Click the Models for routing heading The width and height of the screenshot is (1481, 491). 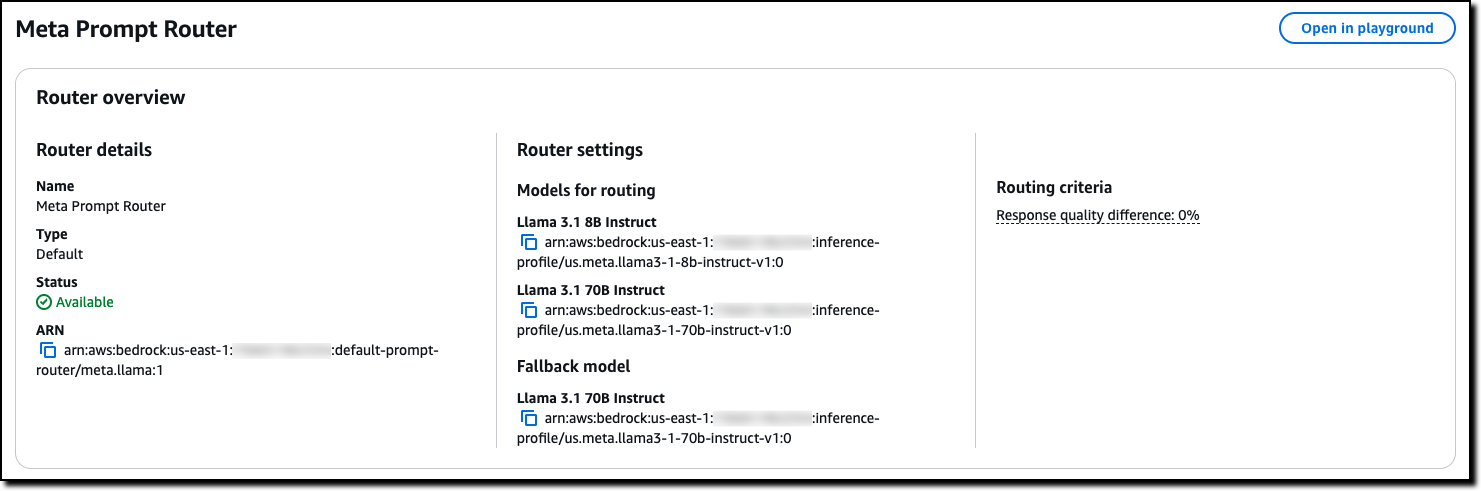tap(586, 190)
